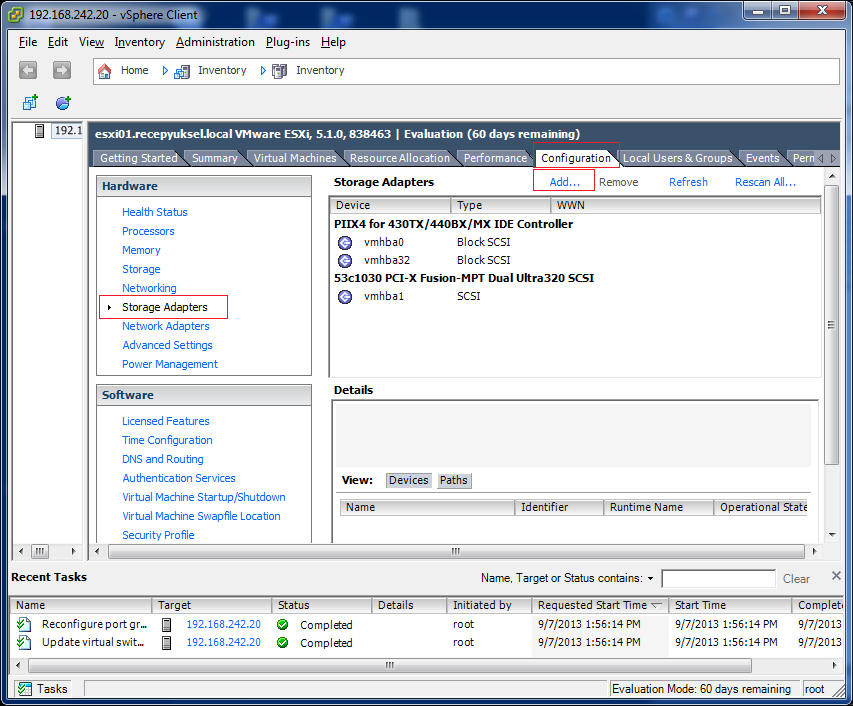Click the forward navigation arrow icon
The height and width of the screenshot is (706, 853).
click(x=61, y=70)
